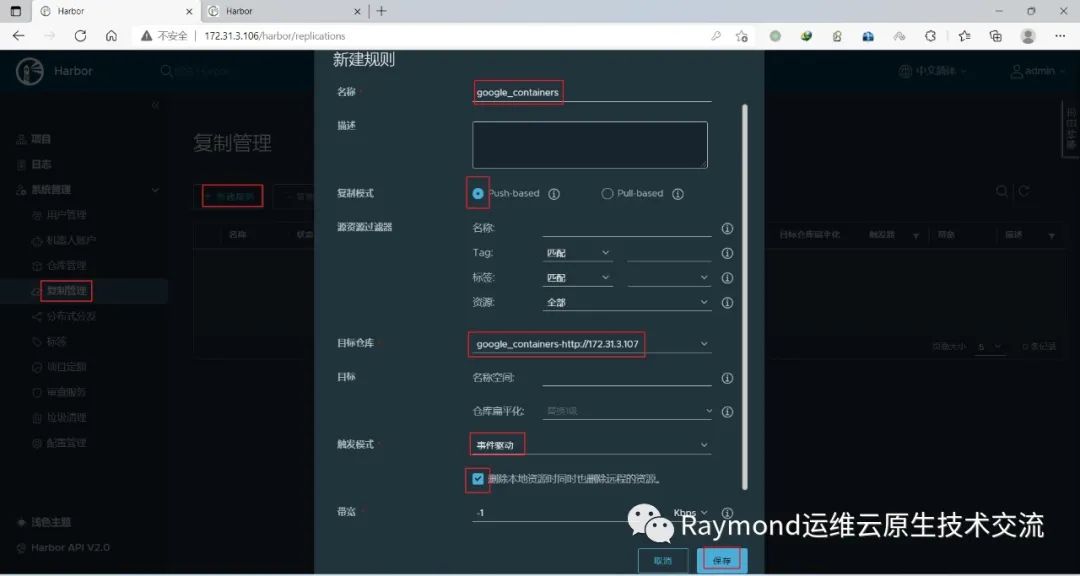1080x576 pixels.
Task: Click the dialog vertical scrollbar
Action: pyautogui.click(x=745, y=296)
